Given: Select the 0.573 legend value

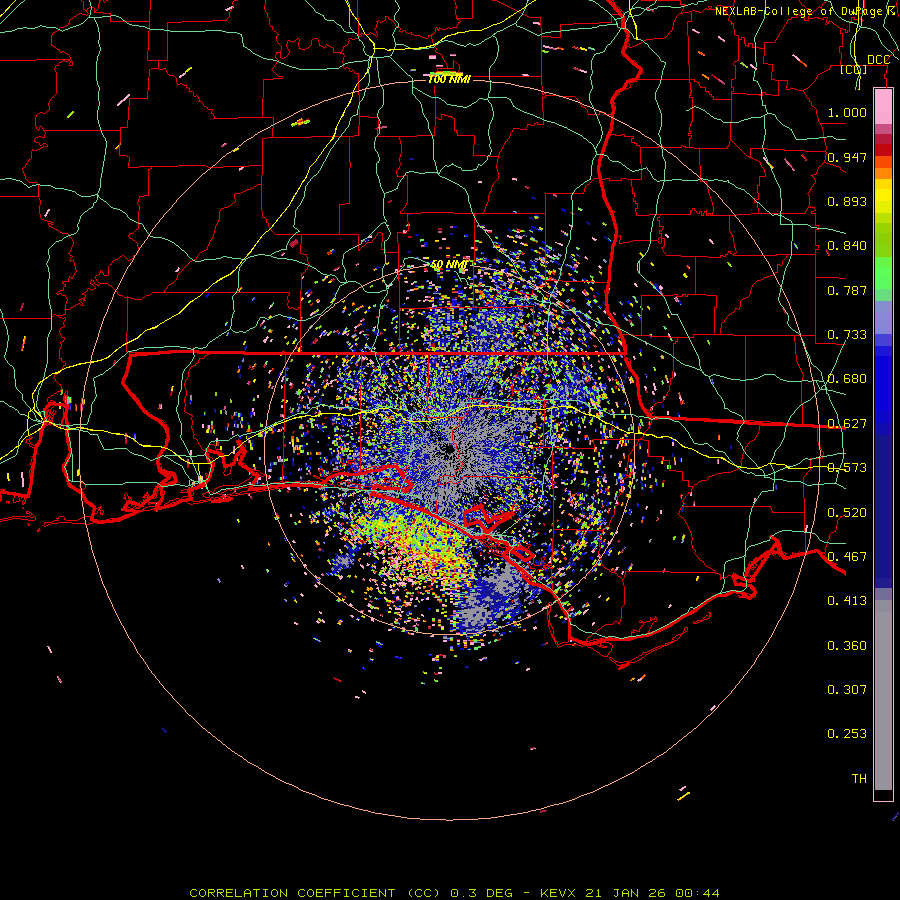Looking at the screenshot, I should pos(847,468).
